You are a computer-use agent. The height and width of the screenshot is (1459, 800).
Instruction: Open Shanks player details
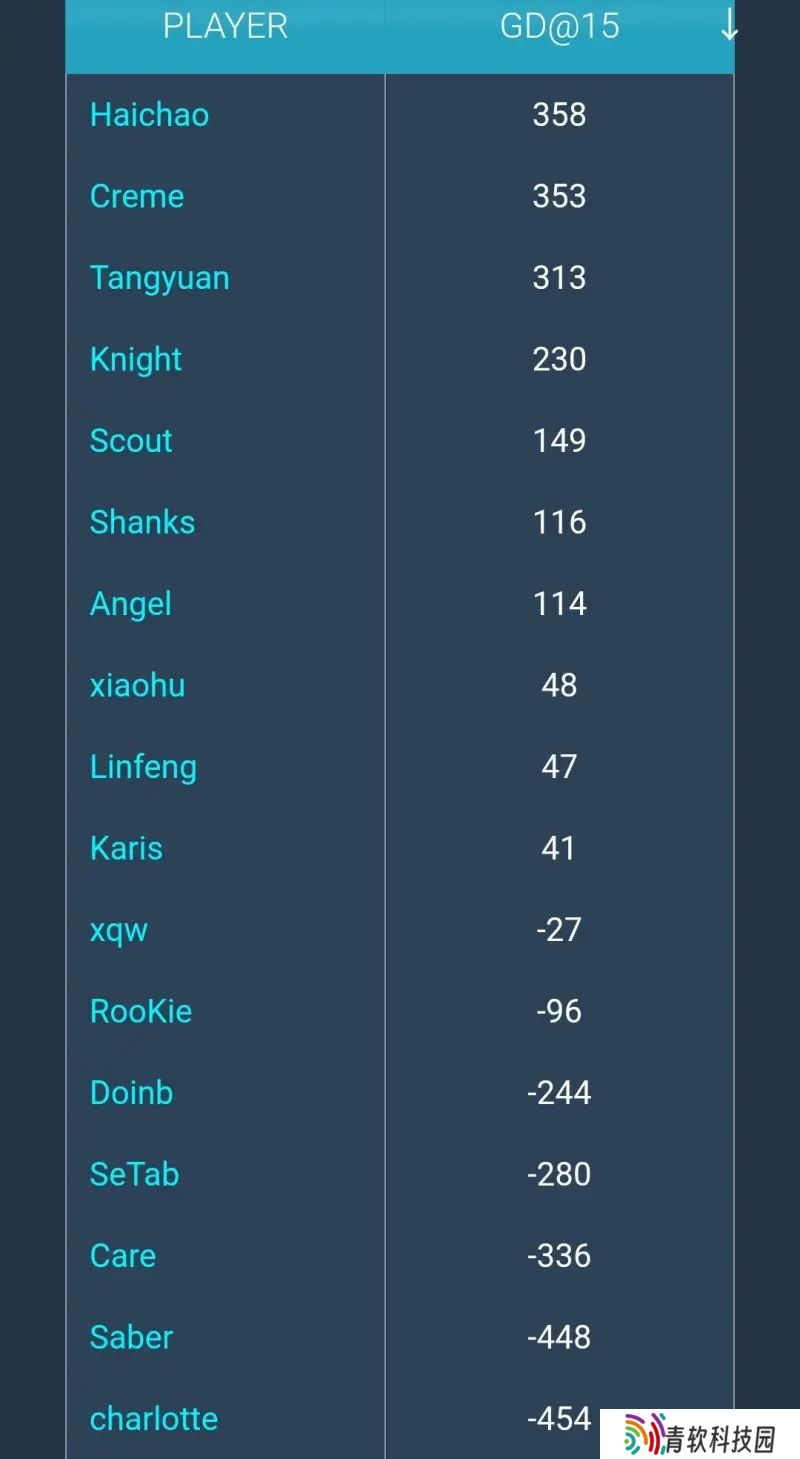tap(142, 522)
